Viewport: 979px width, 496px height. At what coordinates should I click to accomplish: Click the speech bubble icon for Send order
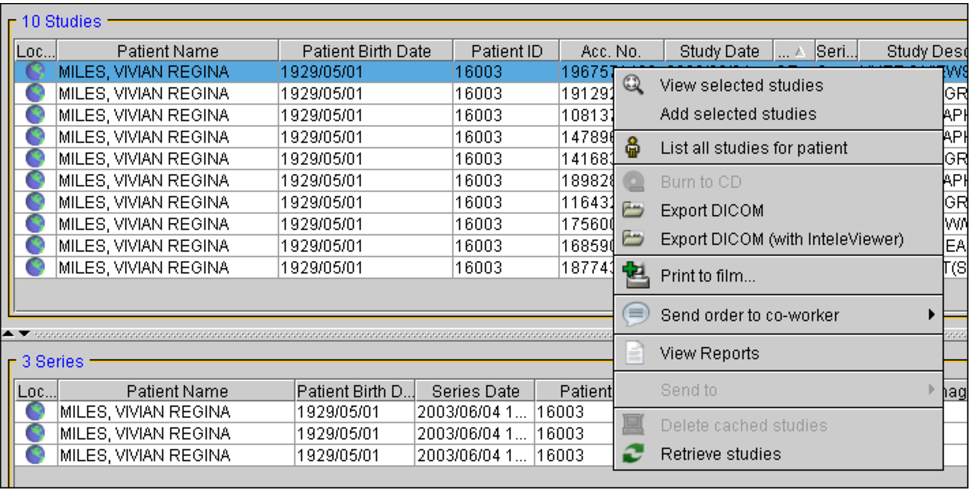click(x=634, y=315)
